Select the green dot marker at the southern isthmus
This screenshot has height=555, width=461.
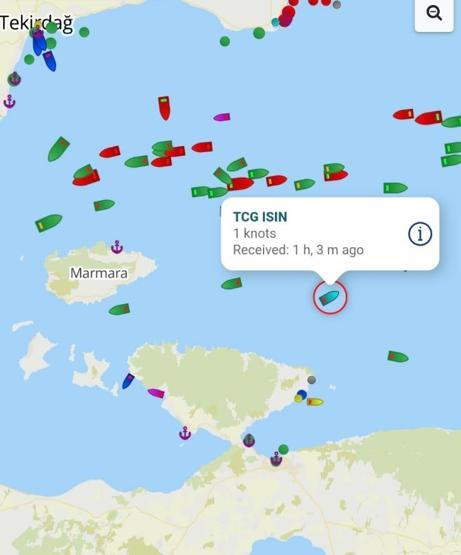(x=283, y=449)
